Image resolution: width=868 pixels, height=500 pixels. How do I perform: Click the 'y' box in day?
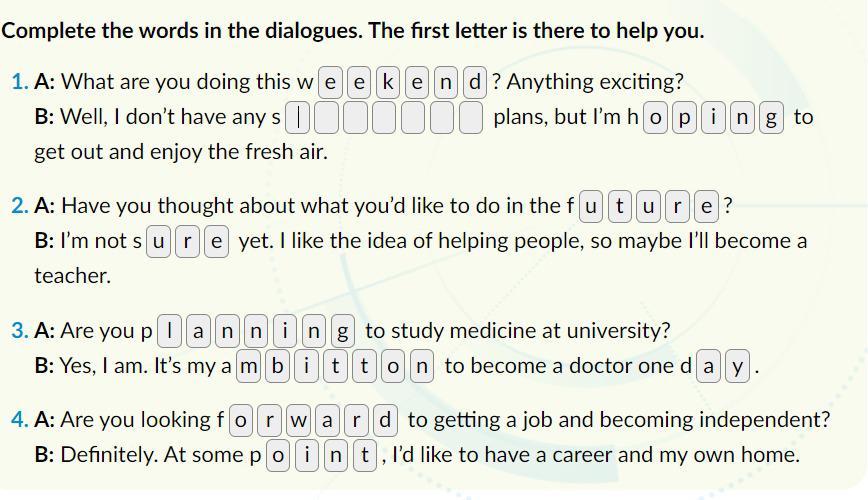point(738,367)
